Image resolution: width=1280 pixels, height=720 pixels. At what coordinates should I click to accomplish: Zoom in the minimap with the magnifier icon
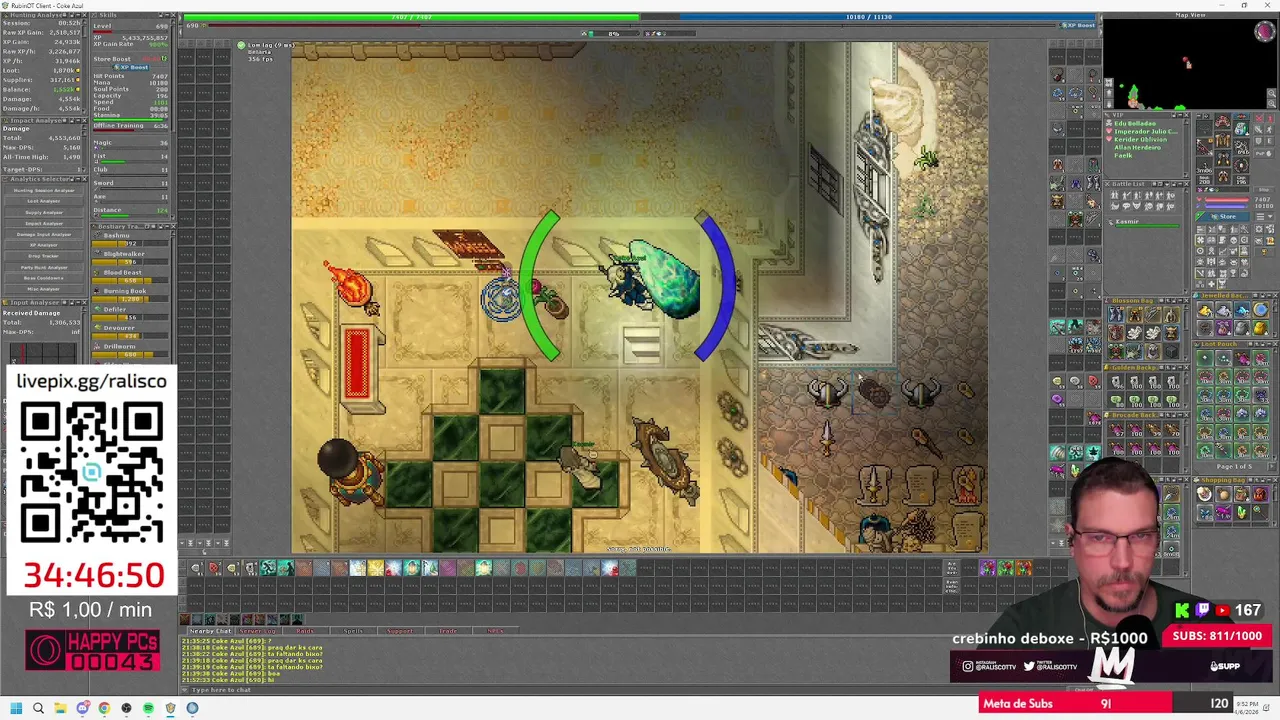pyautogui.click(x=1272, y=93)
